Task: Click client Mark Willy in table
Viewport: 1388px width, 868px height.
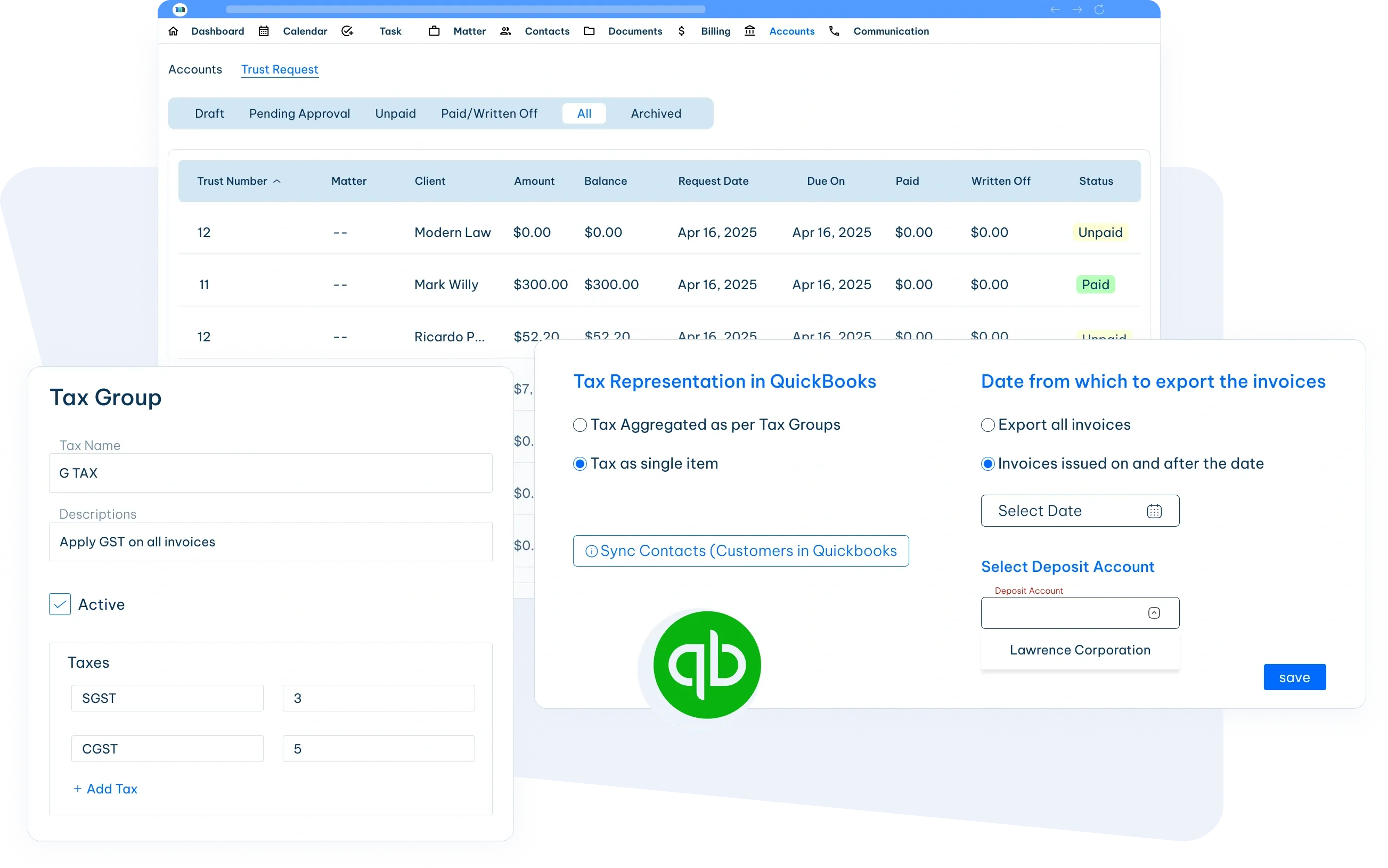Action: (446, 285)
